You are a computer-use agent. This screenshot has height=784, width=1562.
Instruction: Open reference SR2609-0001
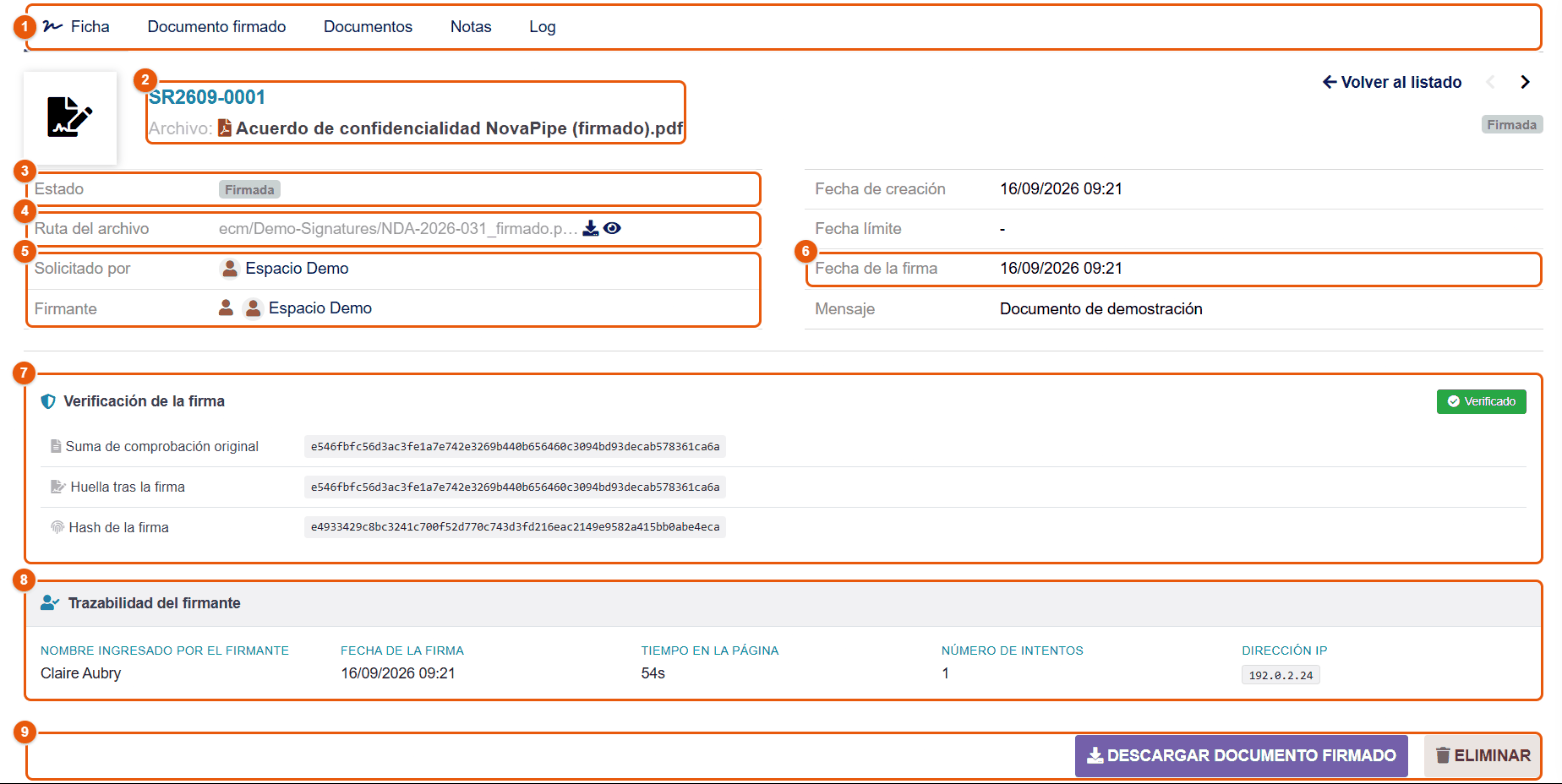207,97
